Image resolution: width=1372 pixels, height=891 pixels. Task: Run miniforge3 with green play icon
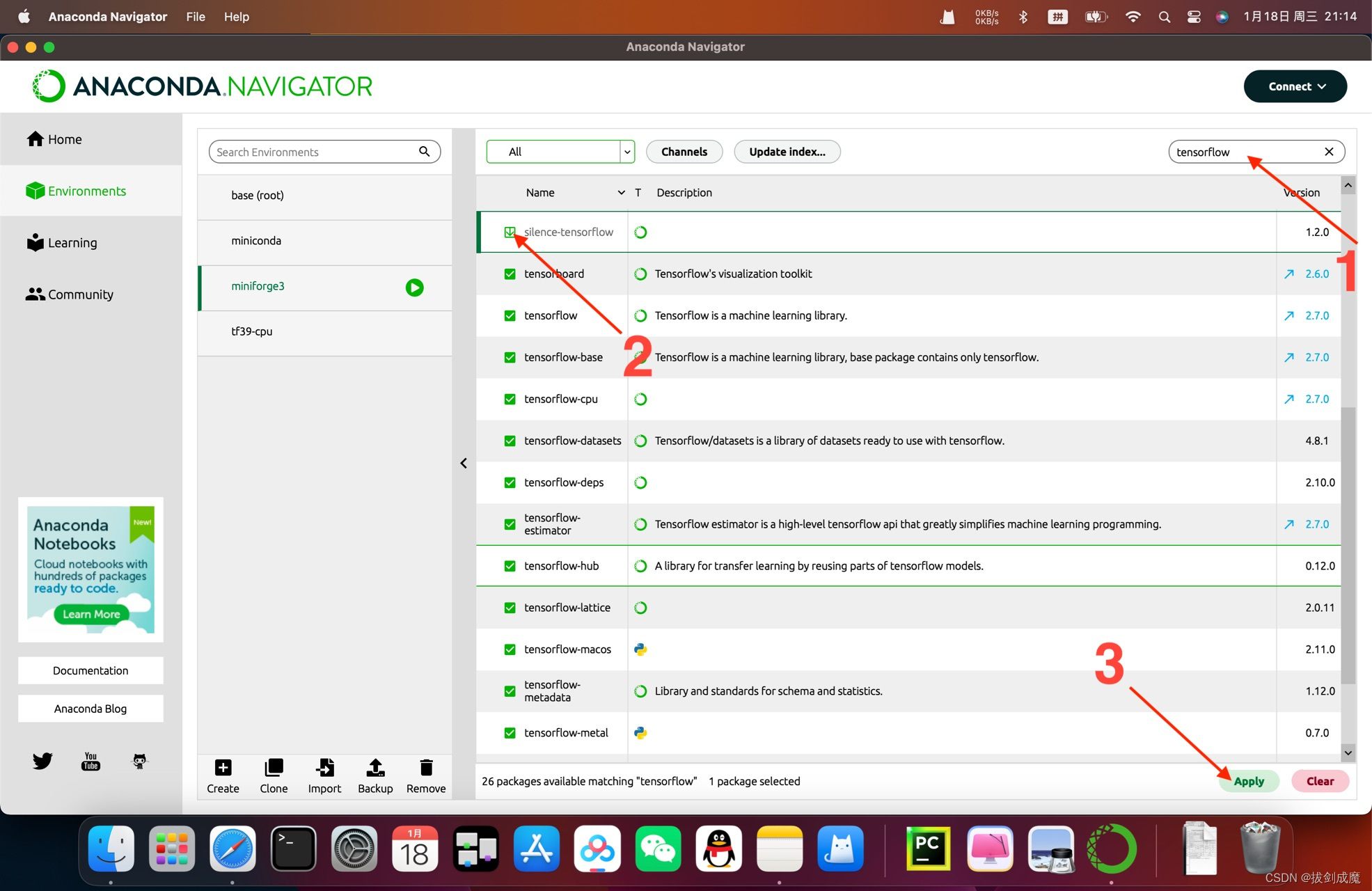pos(414,287)
